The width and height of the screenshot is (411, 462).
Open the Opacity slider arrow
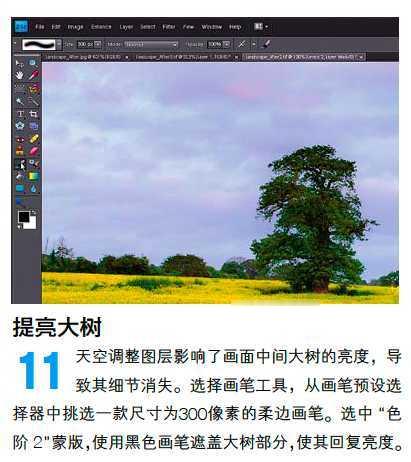227,44
